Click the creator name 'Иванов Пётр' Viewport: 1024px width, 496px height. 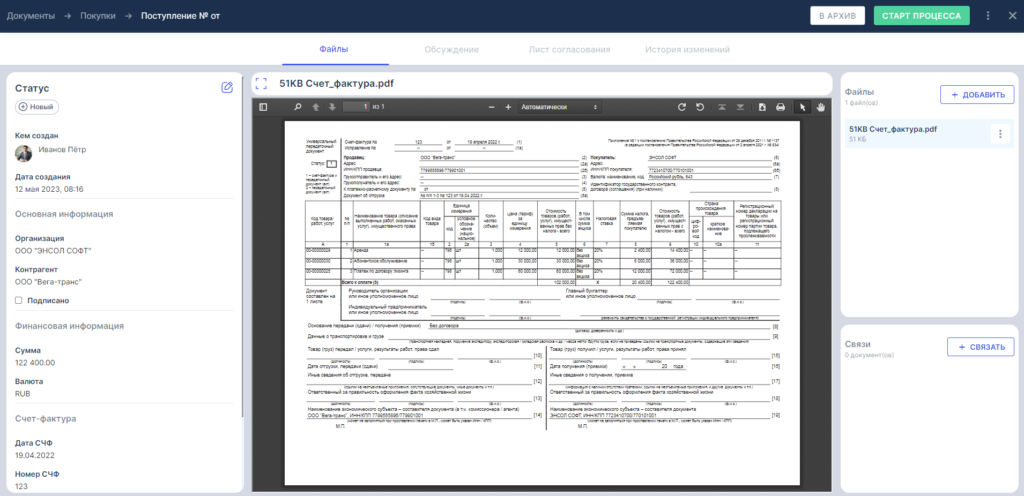point(62,149)
